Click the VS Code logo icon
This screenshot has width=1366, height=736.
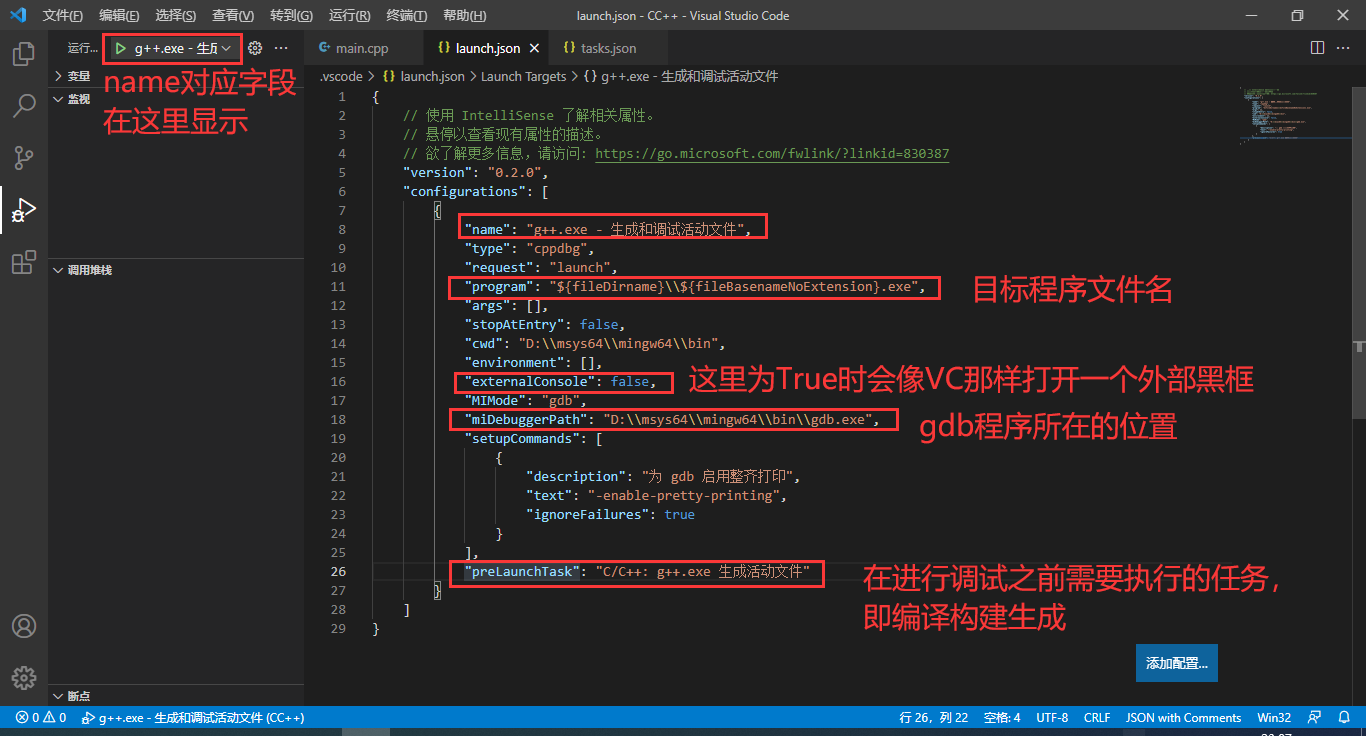17,15
